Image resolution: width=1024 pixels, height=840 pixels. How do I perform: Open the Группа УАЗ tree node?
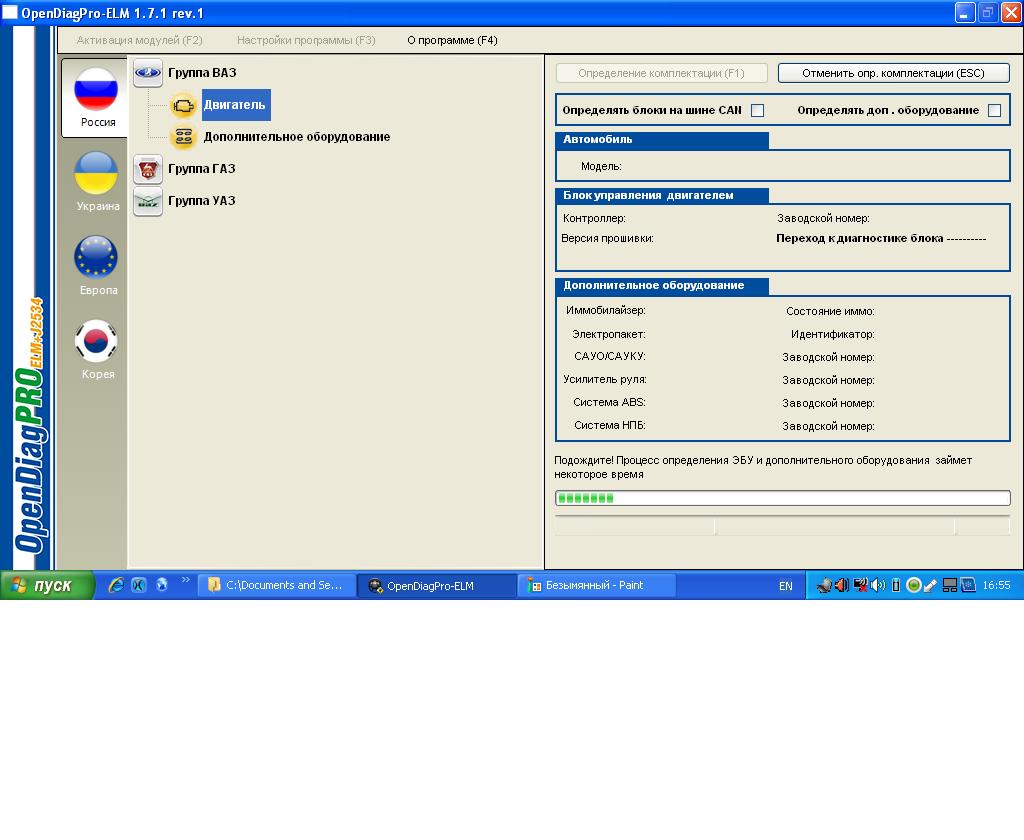[202, 201]
